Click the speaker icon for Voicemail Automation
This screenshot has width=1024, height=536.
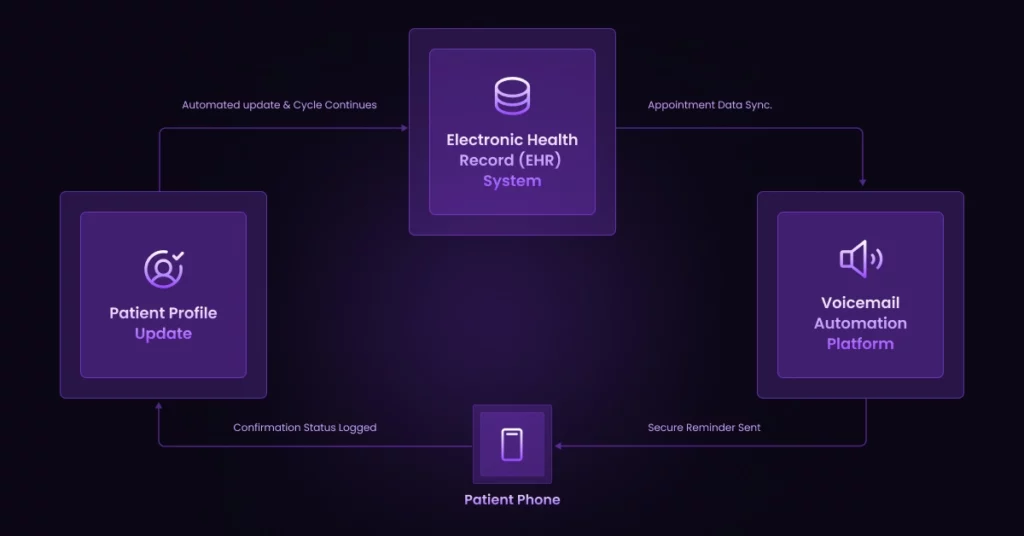tap(861, 259)
